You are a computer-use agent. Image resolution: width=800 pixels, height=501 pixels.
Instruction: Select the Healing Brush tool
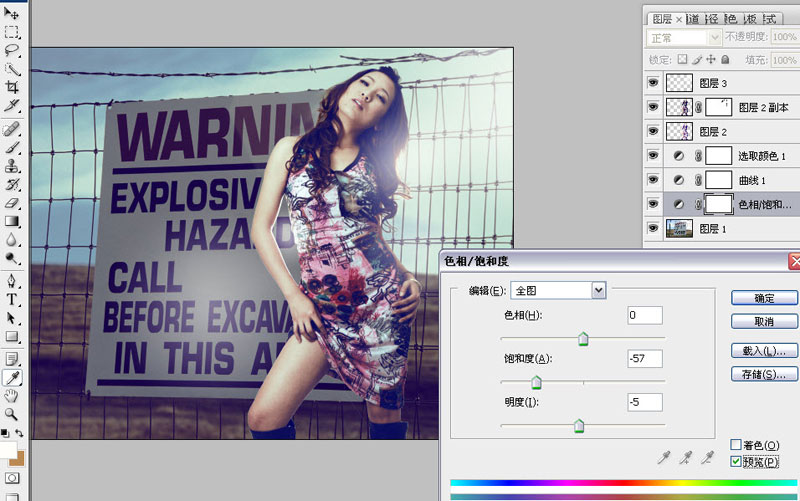11,129
